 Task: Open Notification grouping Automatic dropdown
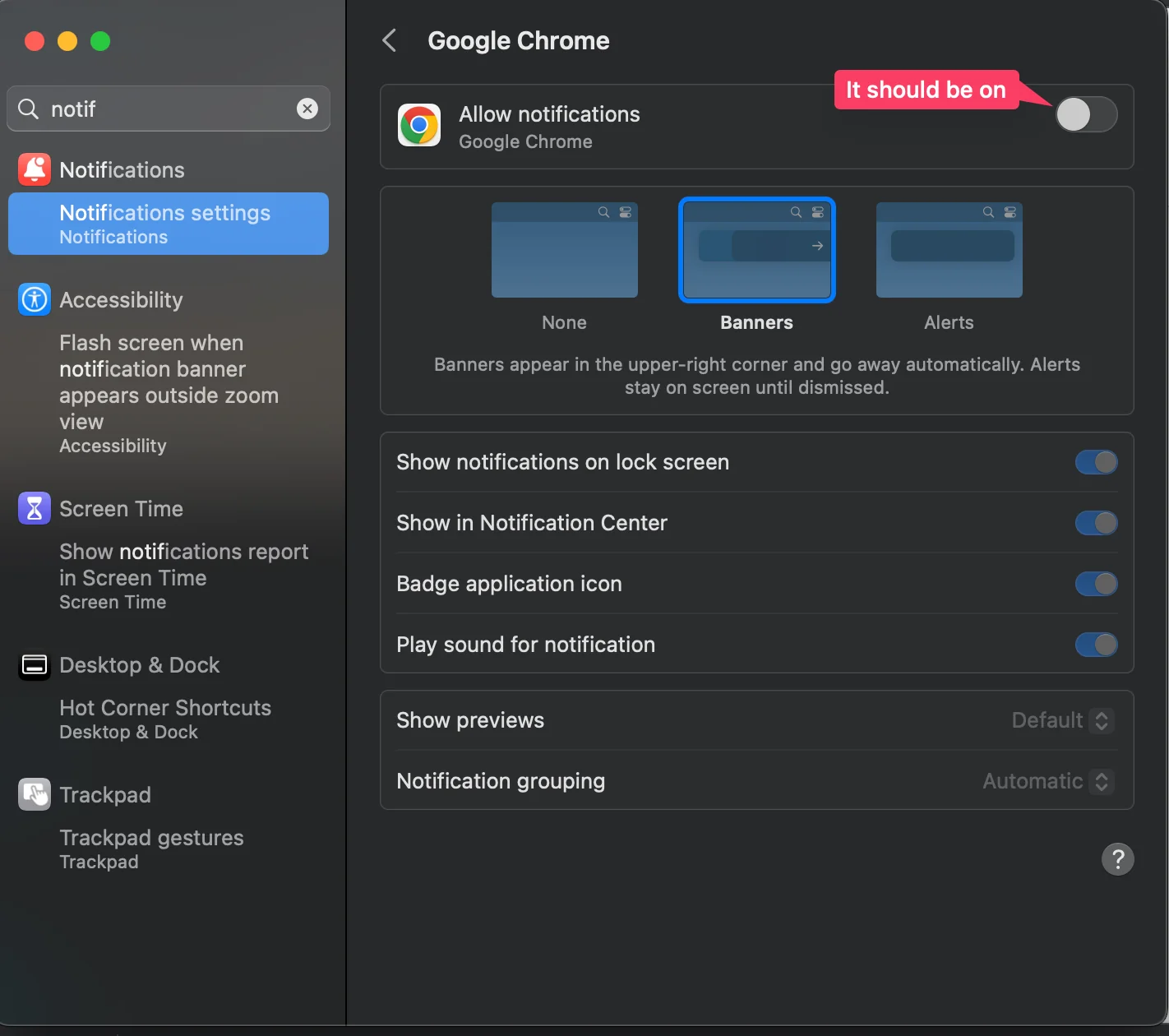coord(1049,781)
